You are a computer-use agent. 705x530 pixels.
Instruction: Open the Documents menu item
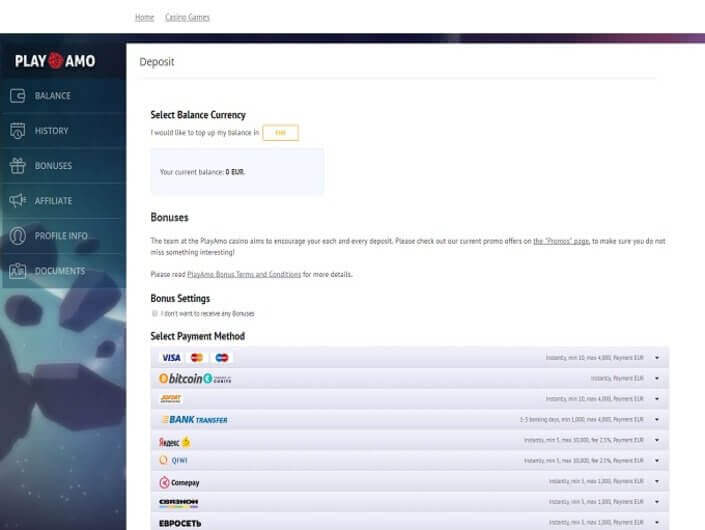tap(63, 271)
